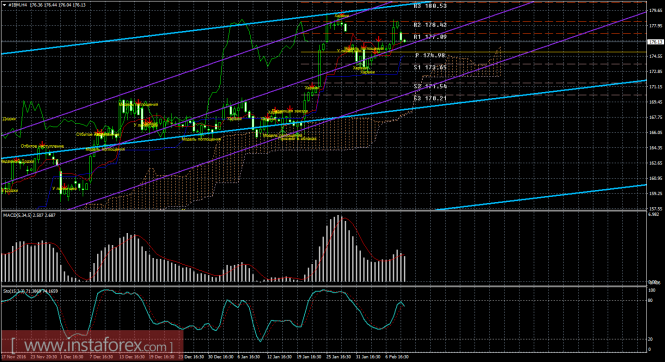Image resolution: width=665 pixels, height=362 pixels.
Task: Click the R1 177.09 resistance label
Action: coord(430,37)
